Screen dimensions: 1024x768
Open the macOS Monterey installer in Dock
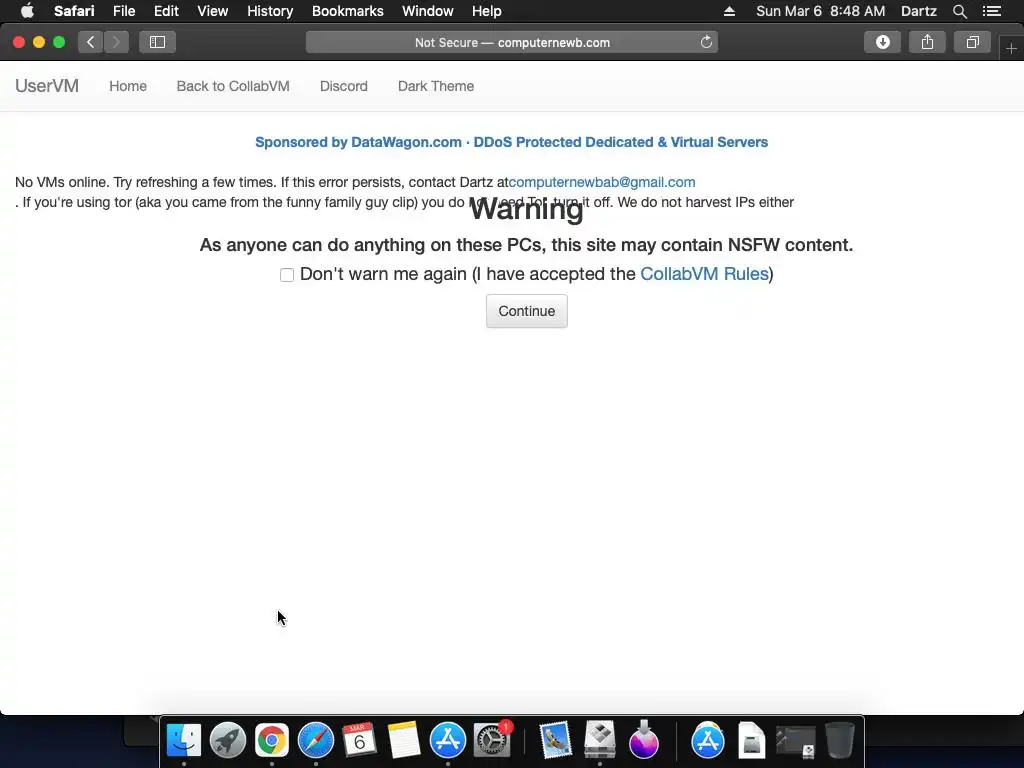644,740
